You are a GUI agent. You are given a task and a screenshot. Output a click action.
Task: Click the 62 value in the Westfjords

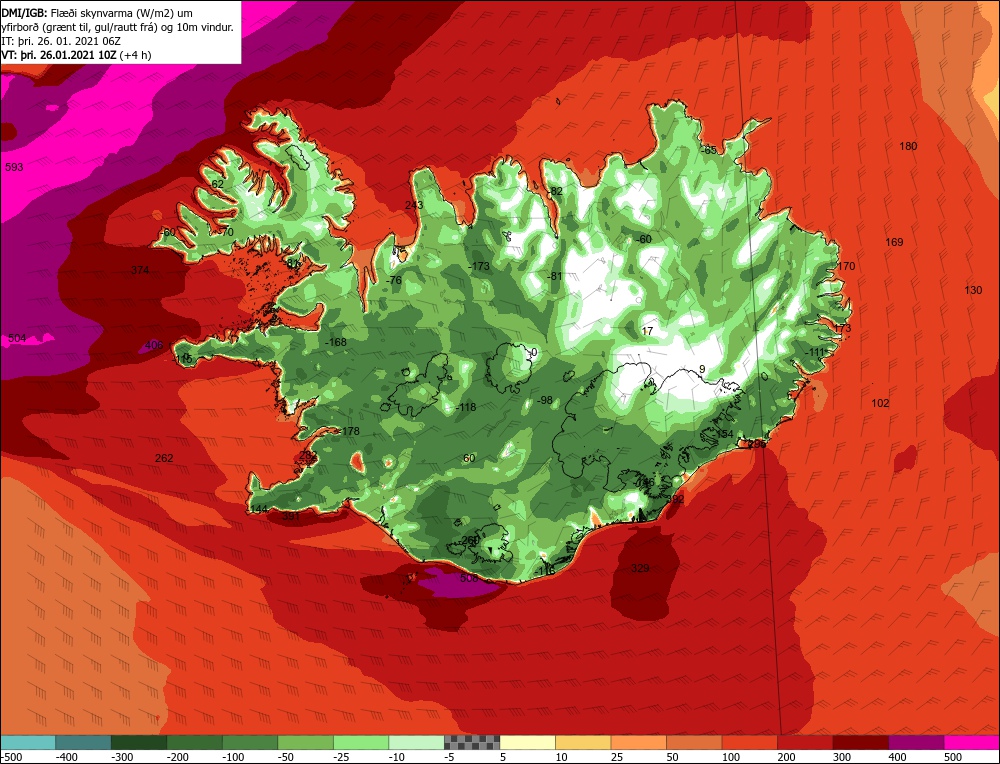click(217, 184)
